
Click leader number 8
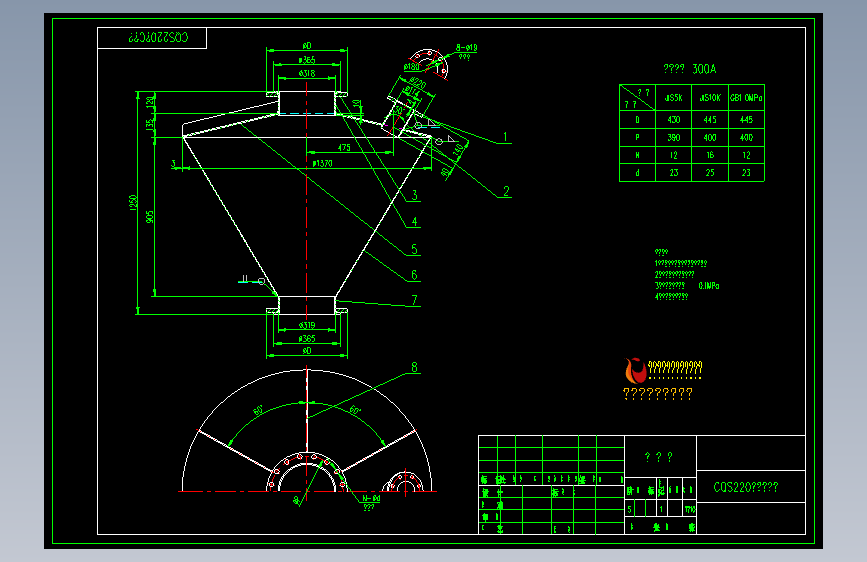click(x=414, y=367)
